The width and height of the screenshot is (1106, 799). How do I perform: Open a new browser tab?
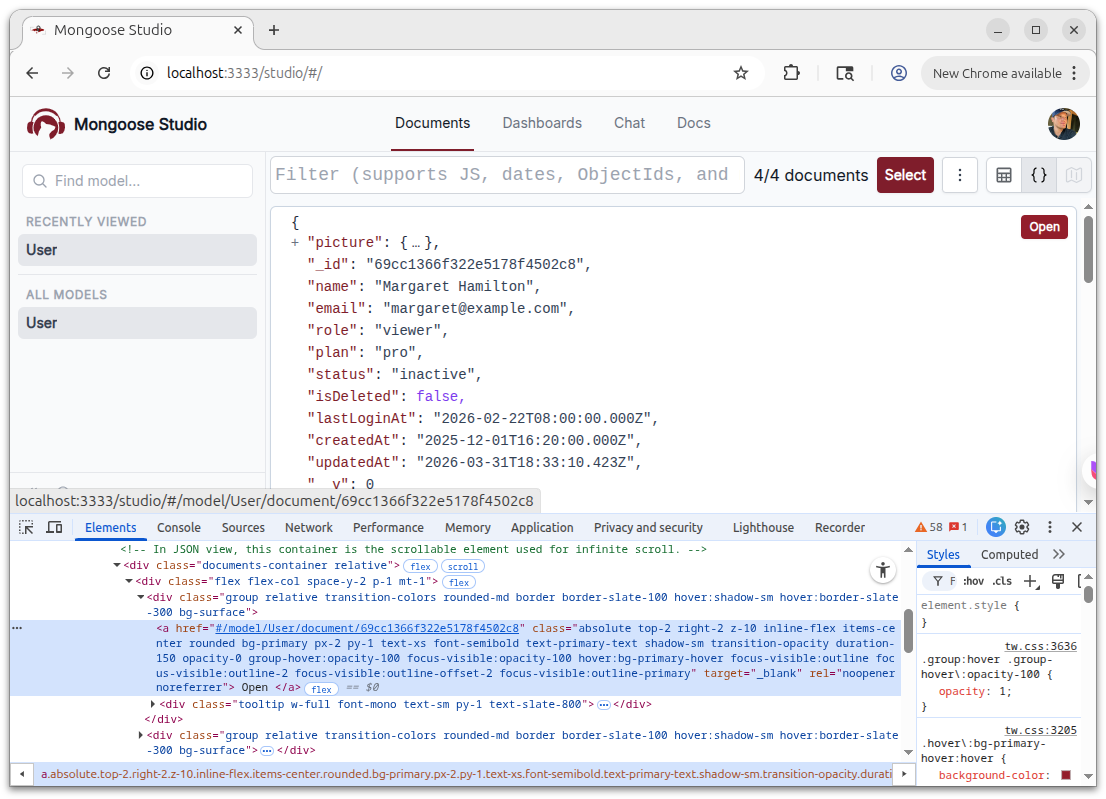click(x=274, y=30)
